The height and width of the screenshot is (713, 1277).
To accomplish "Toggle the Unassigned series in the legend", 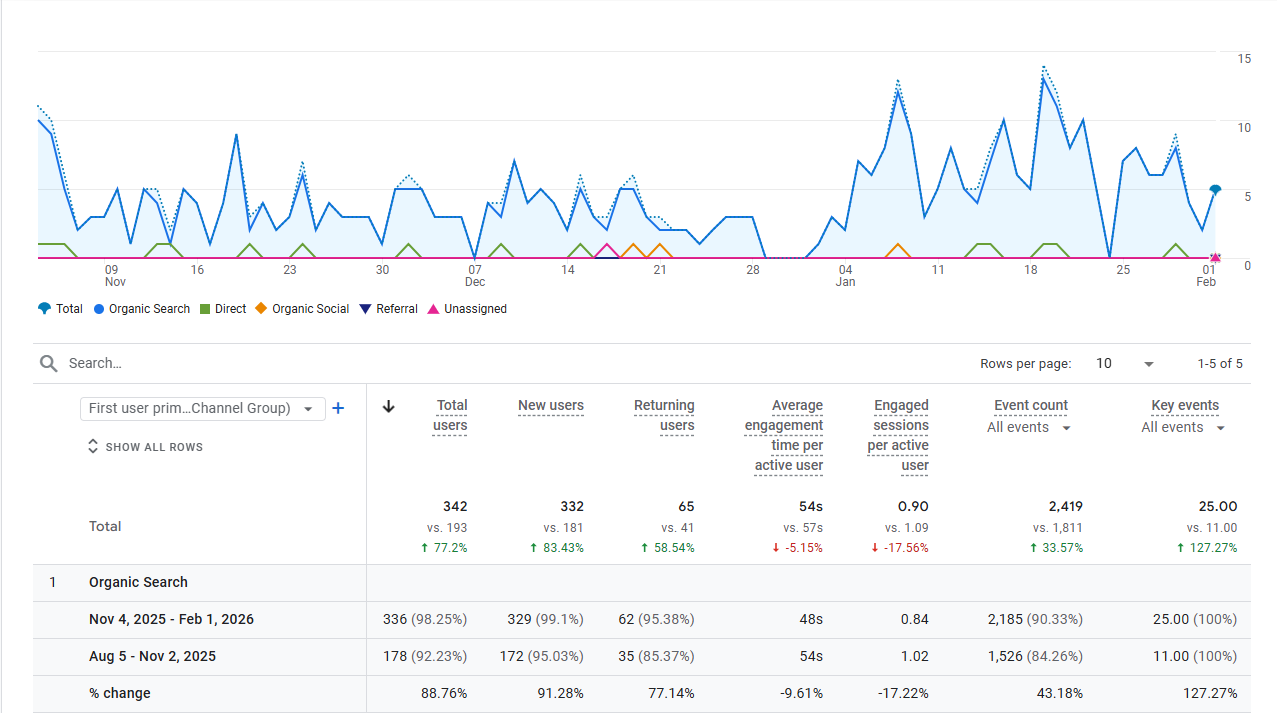I will (x=466, y=308).
